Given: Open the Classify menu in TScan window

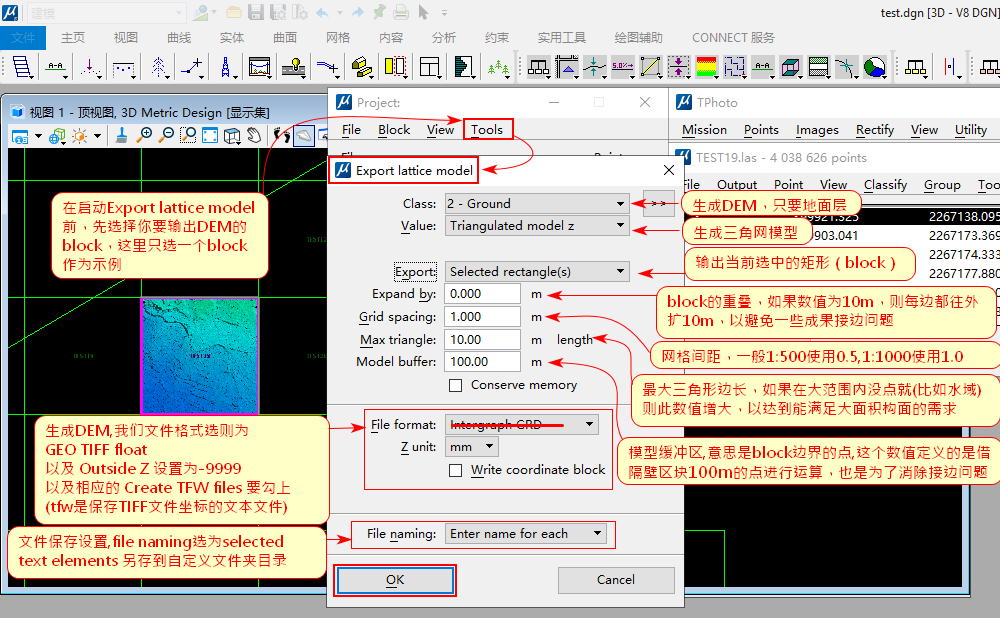Looking at the screenshot, I should 885,185.
